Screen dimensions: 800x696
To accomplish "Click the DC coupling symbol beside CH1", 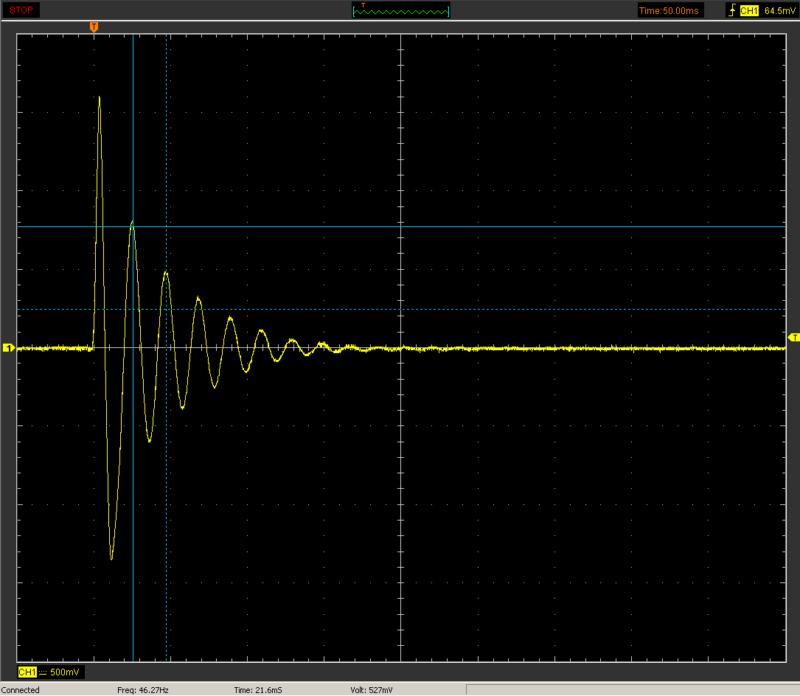I will click(x=43, y=673).
